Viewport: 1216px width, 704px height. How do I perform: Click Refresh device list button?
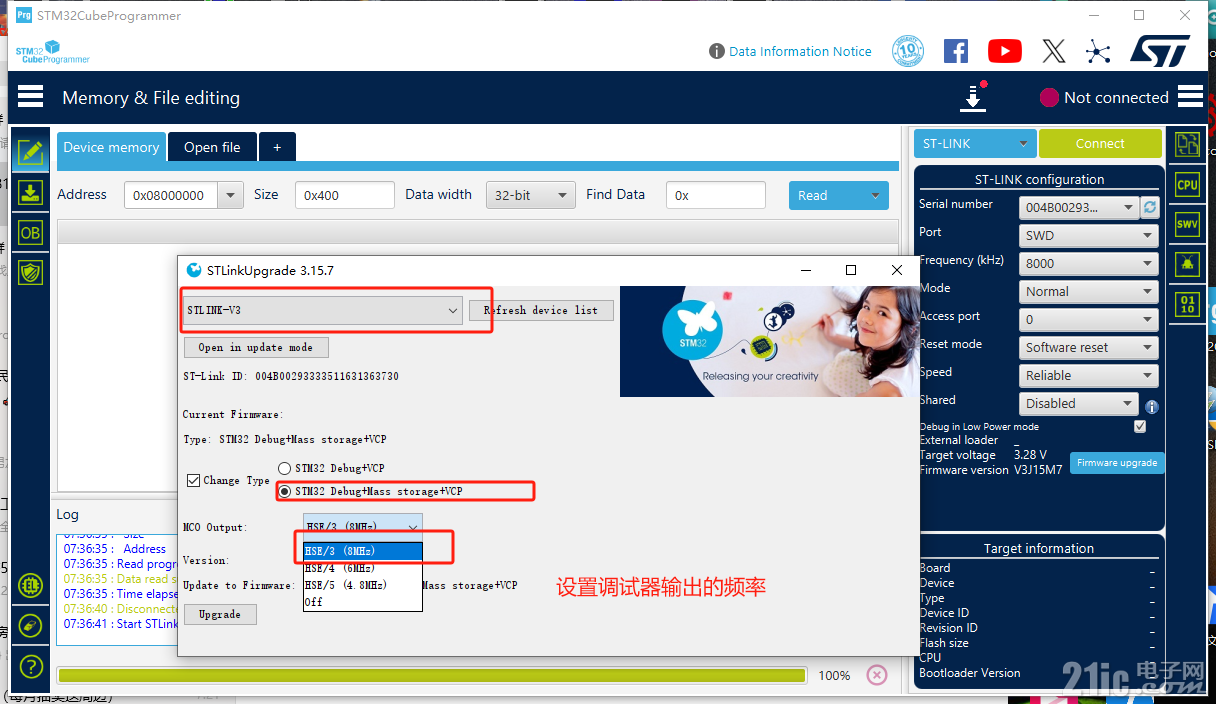tap(541, 310)
